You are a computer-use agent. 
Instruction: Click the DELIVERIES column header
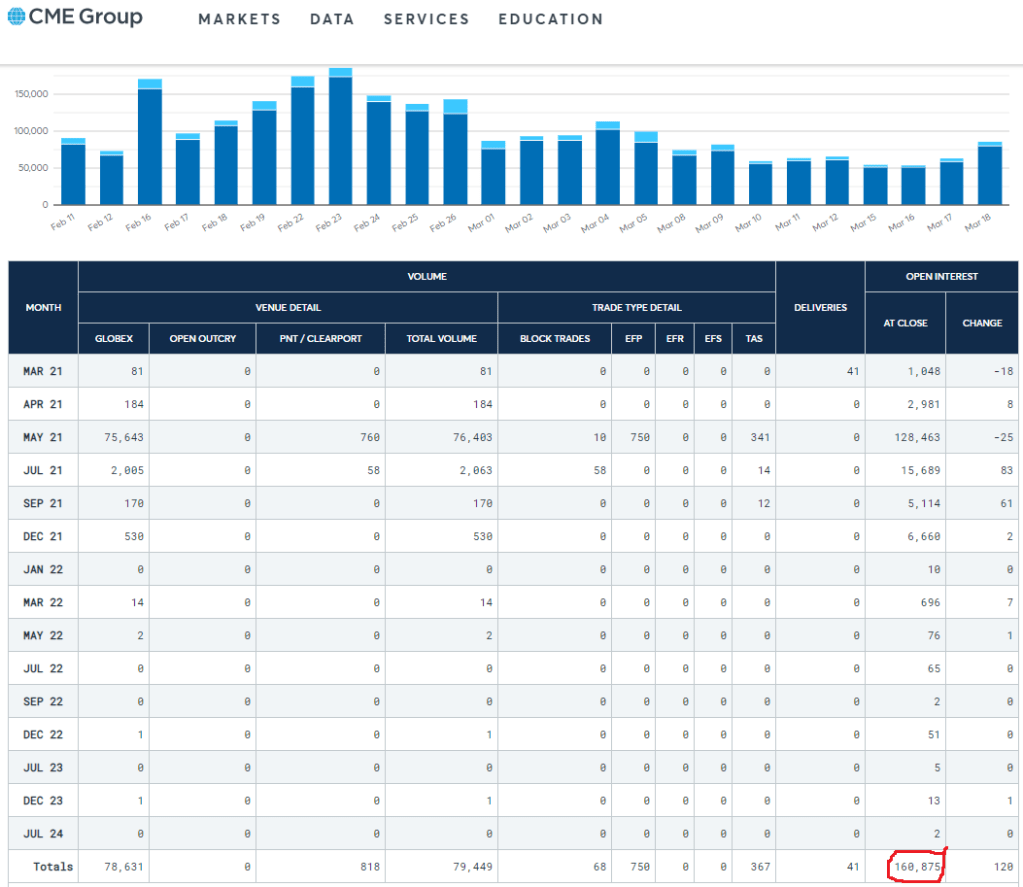820,307
